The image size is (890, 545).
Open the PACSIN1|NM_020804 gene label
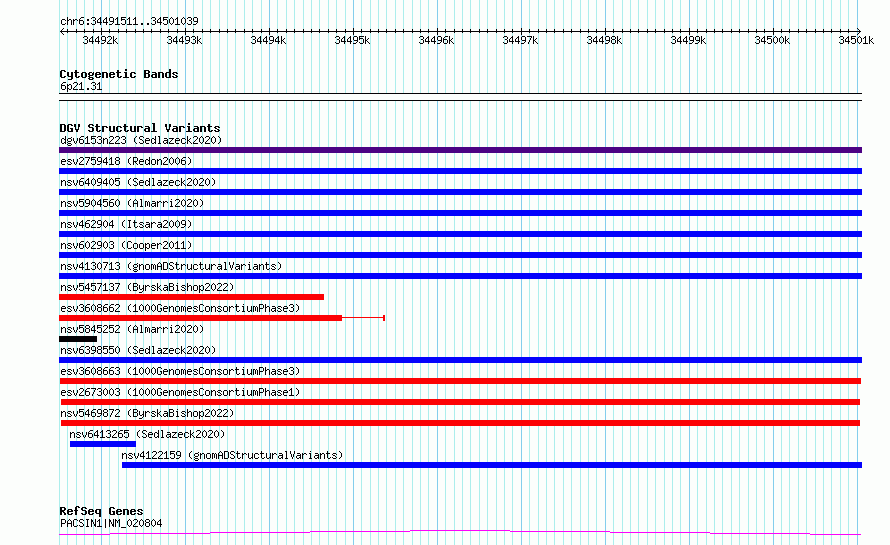point(111,523)
